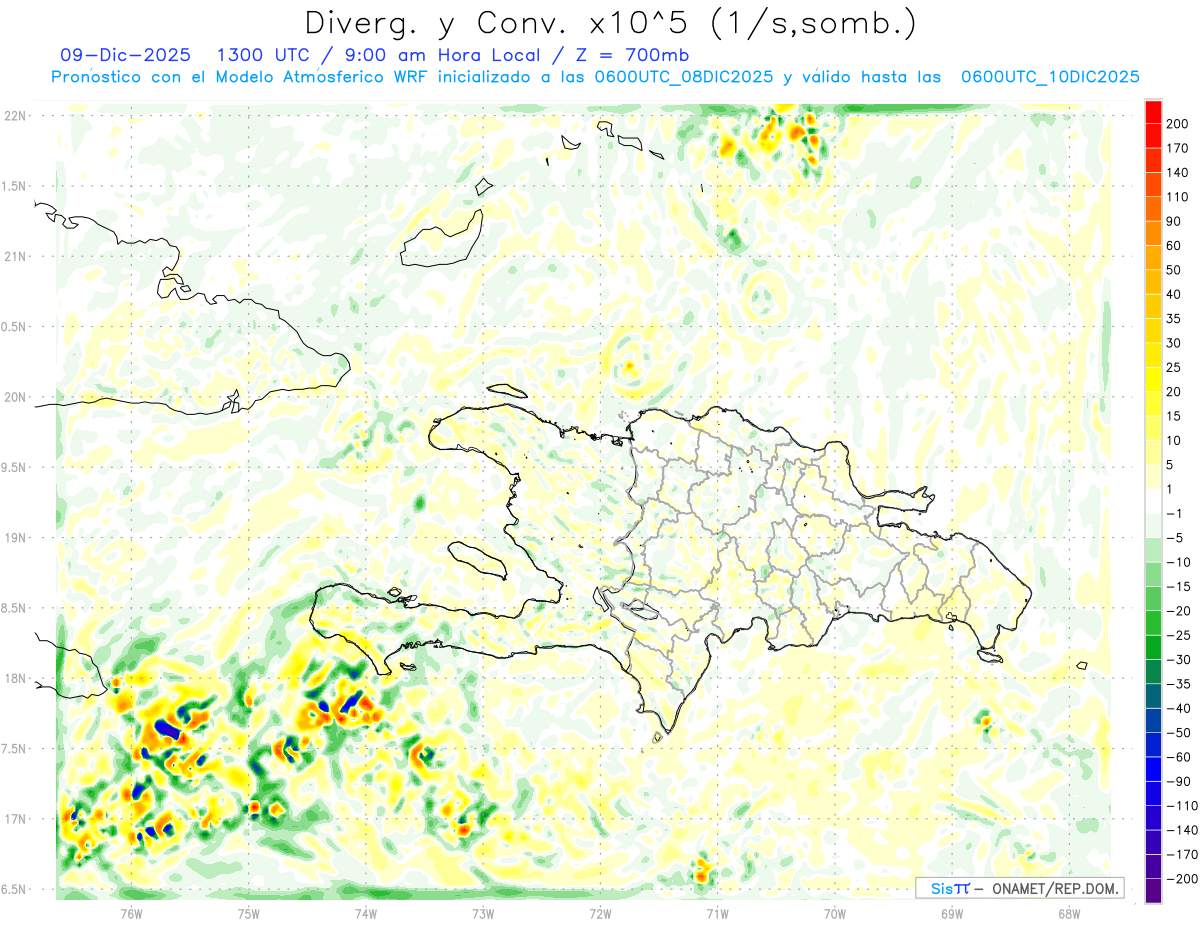Screen dimensions: 1200x927
Task: Click the colorbar swatch between 90 and 110
Action: [1153, 209]
